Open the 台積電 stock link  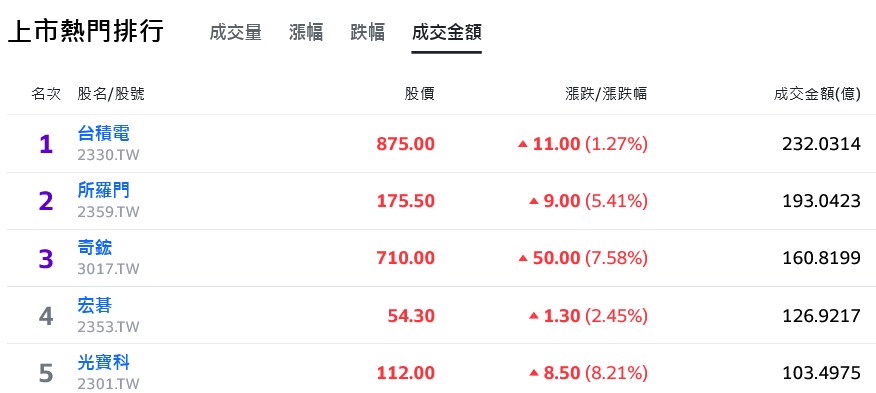coord(103,133)
